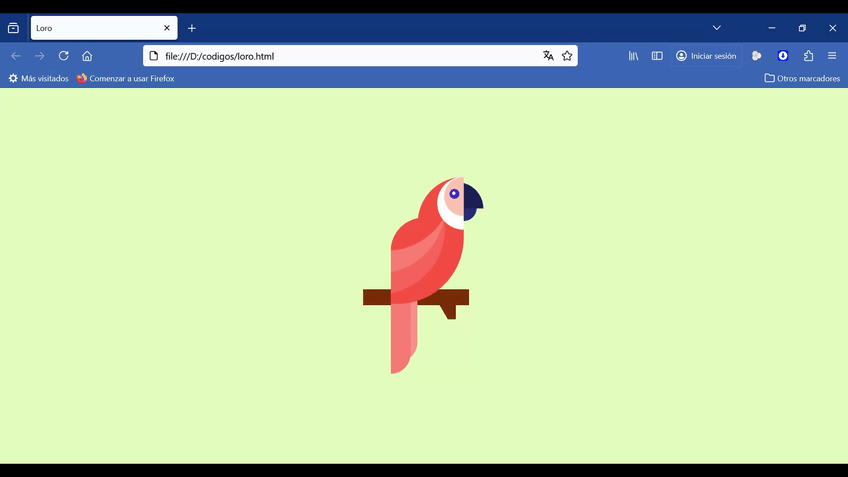This screenshot has height=477, width=848.
Task: Expand the list all tabs chevron
Action: [717, 28]
